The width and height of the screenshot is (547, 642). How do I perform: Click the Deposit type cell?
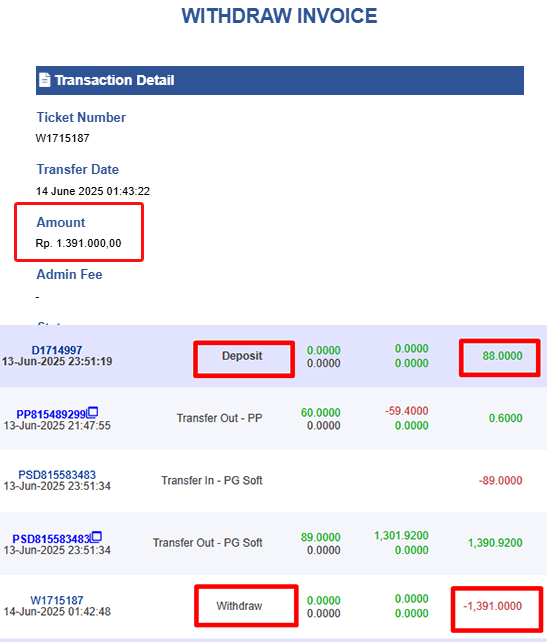pos(242,356)
